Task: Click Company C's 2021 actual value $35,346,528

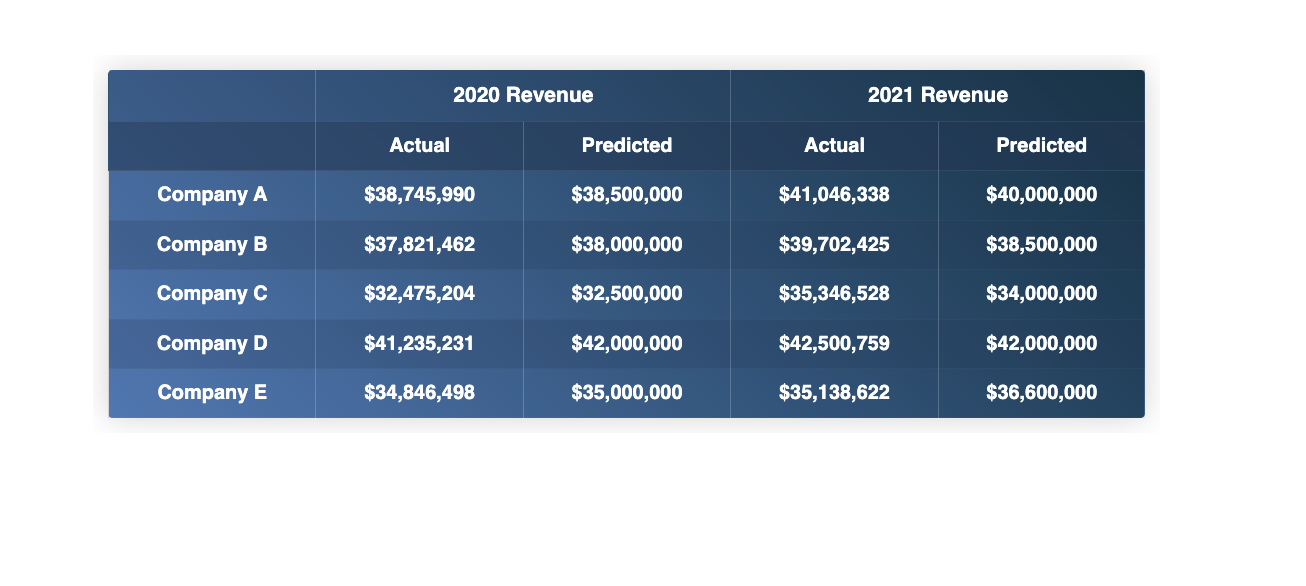Action: tap(835, 294)
